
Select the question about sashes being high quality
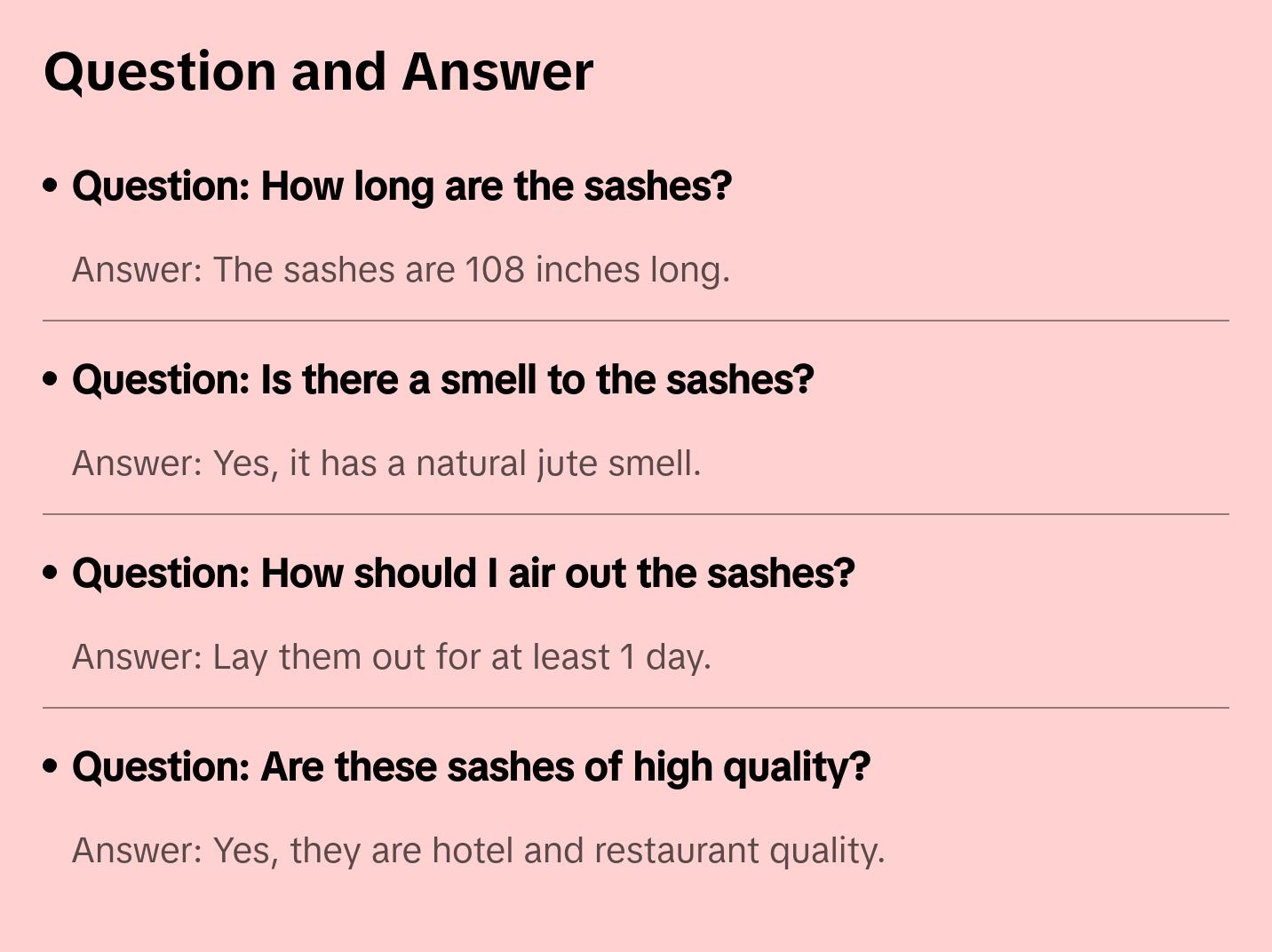471,767
